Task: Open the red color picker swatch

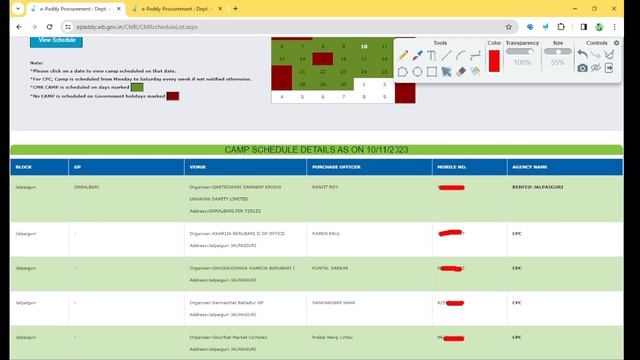Action: click(x=494, y=61)
